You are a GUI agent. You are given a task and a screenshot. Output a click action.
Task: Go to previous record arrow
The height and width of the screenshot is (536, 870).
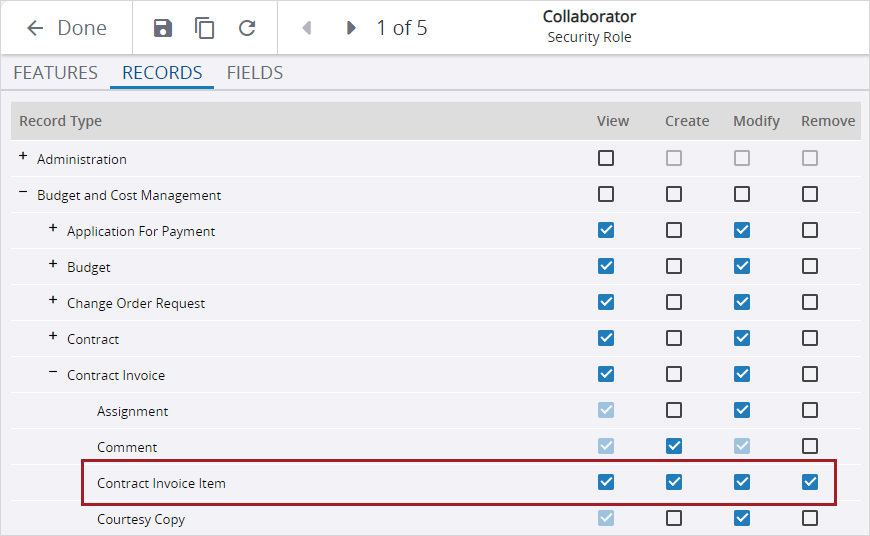307,28
